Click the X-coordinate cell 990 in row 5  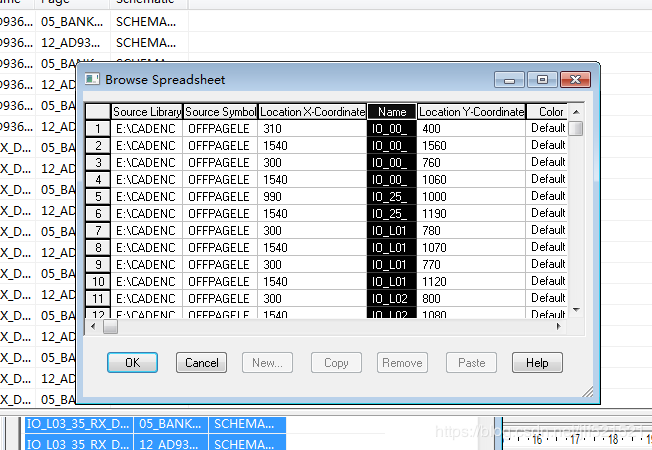[312, 196]
